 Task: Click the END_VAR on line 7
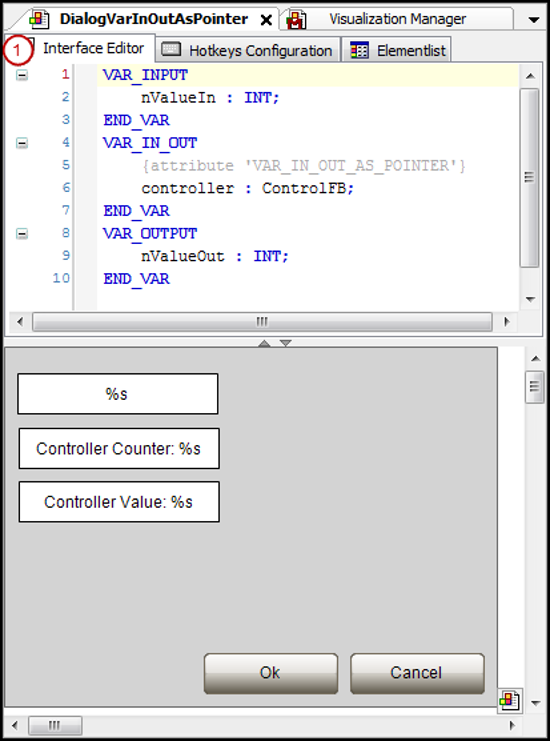[137, 211]
